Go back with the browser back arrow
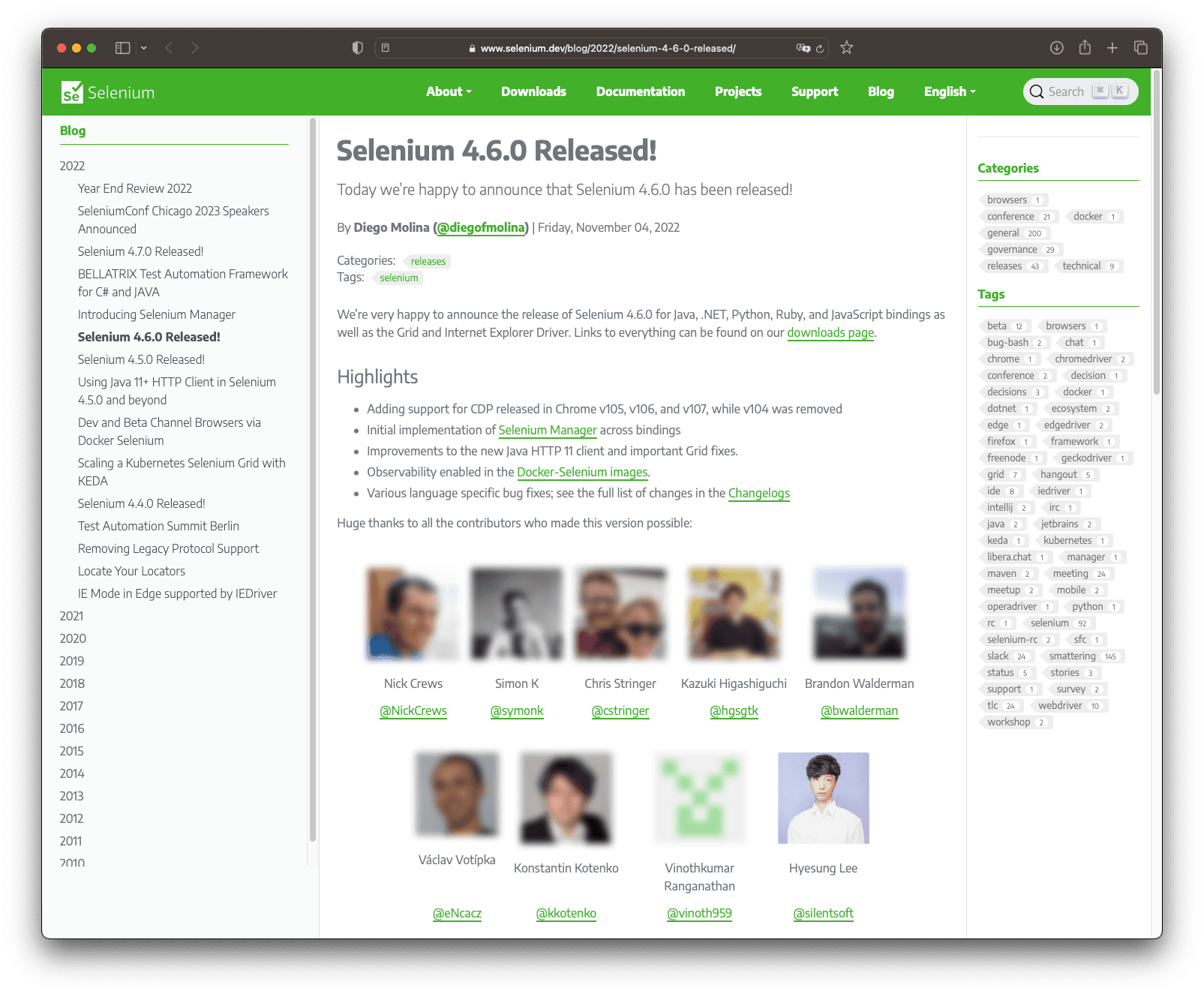This screenshot has height=994, width=1204. [x=169, y=48]
